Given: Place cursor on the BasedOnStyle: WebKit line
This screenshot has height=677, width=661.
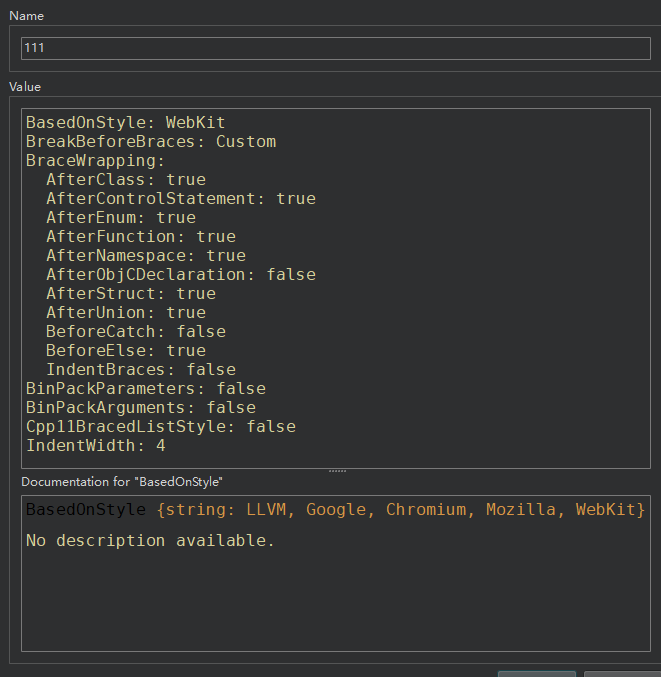Looking at the screenshot, I should tap(125, 123).
